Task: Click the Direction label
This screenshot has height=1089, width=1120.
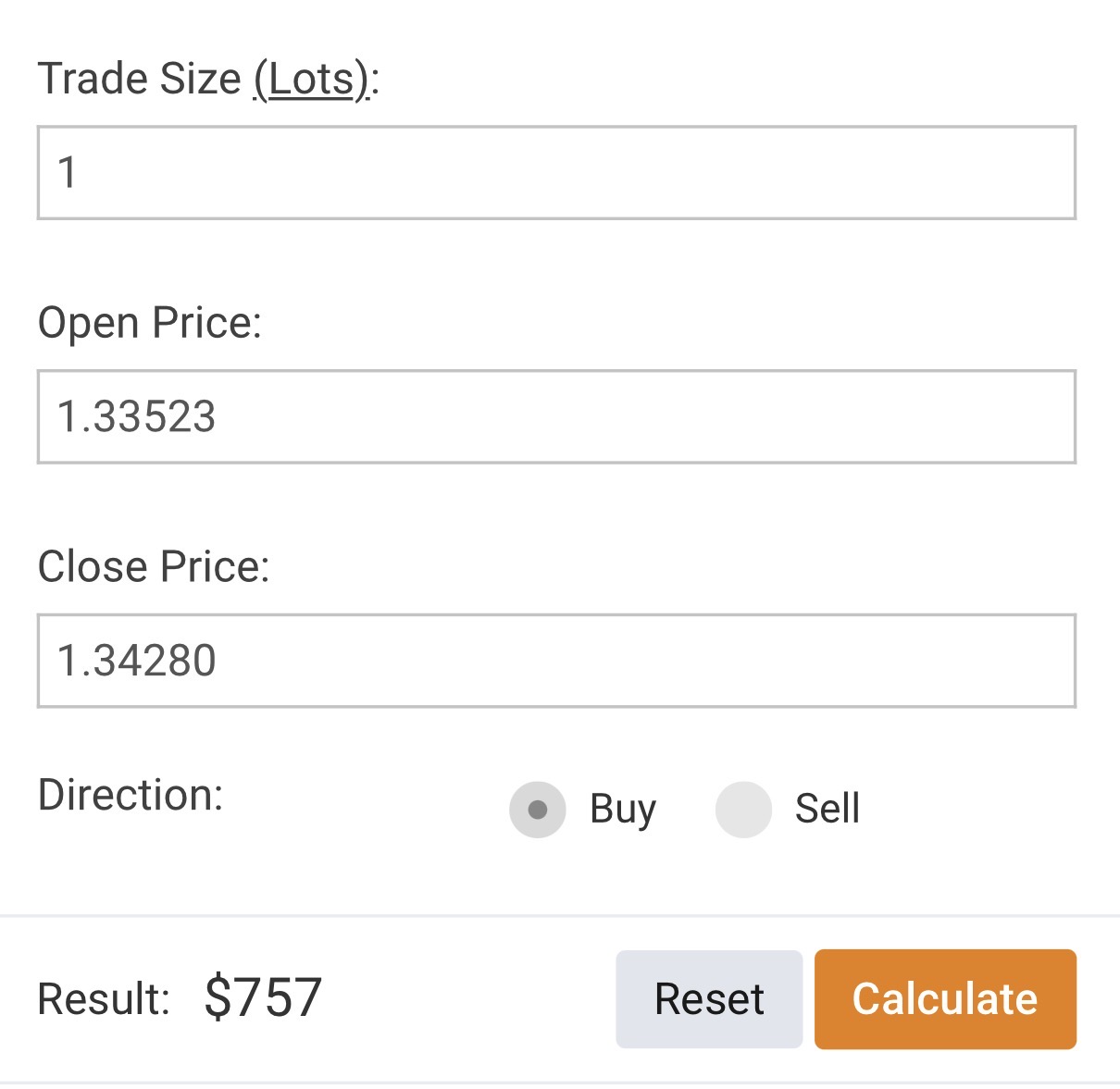Action: [131, 795]
